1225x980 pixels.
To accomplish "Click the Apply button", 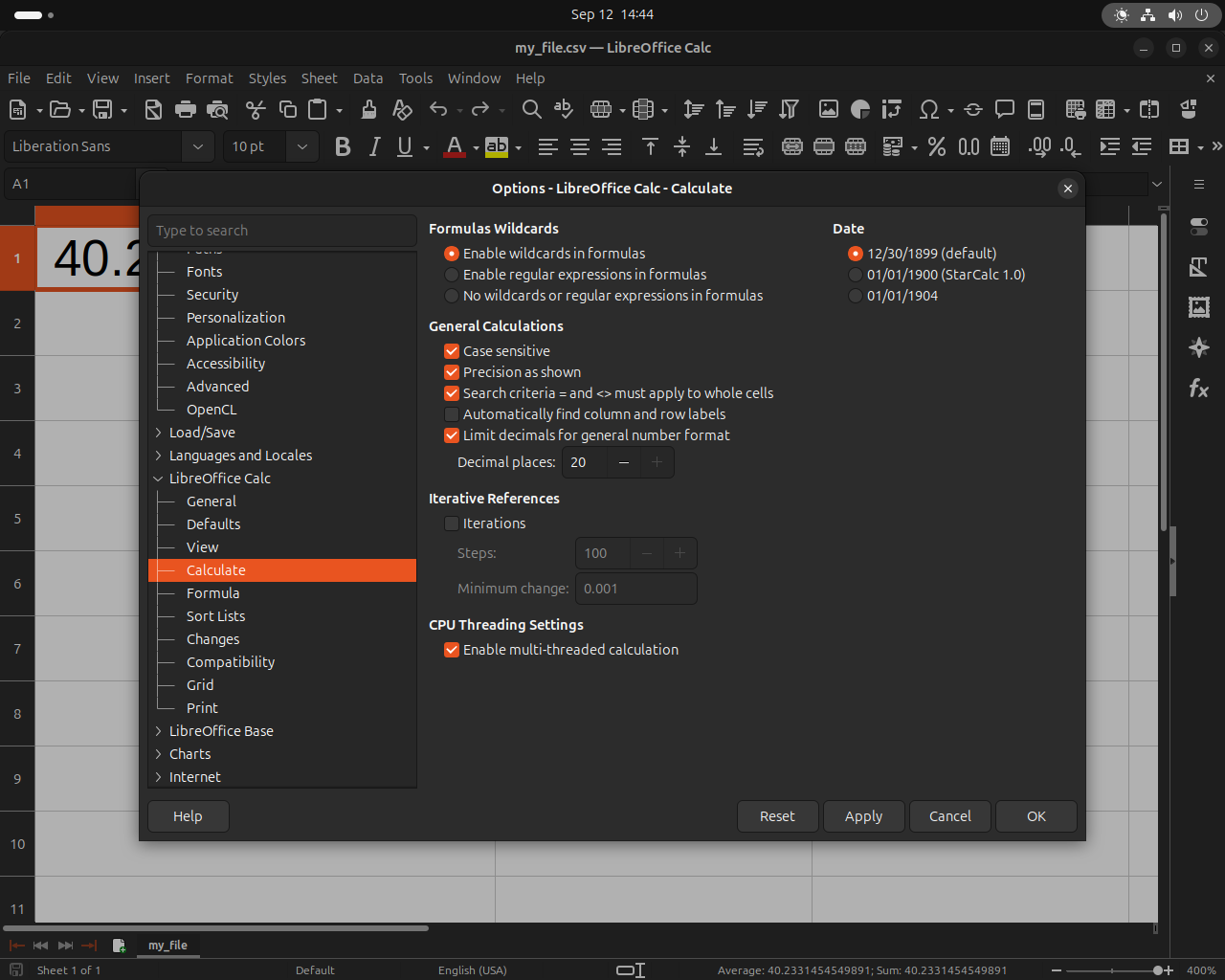I will 863,816.
